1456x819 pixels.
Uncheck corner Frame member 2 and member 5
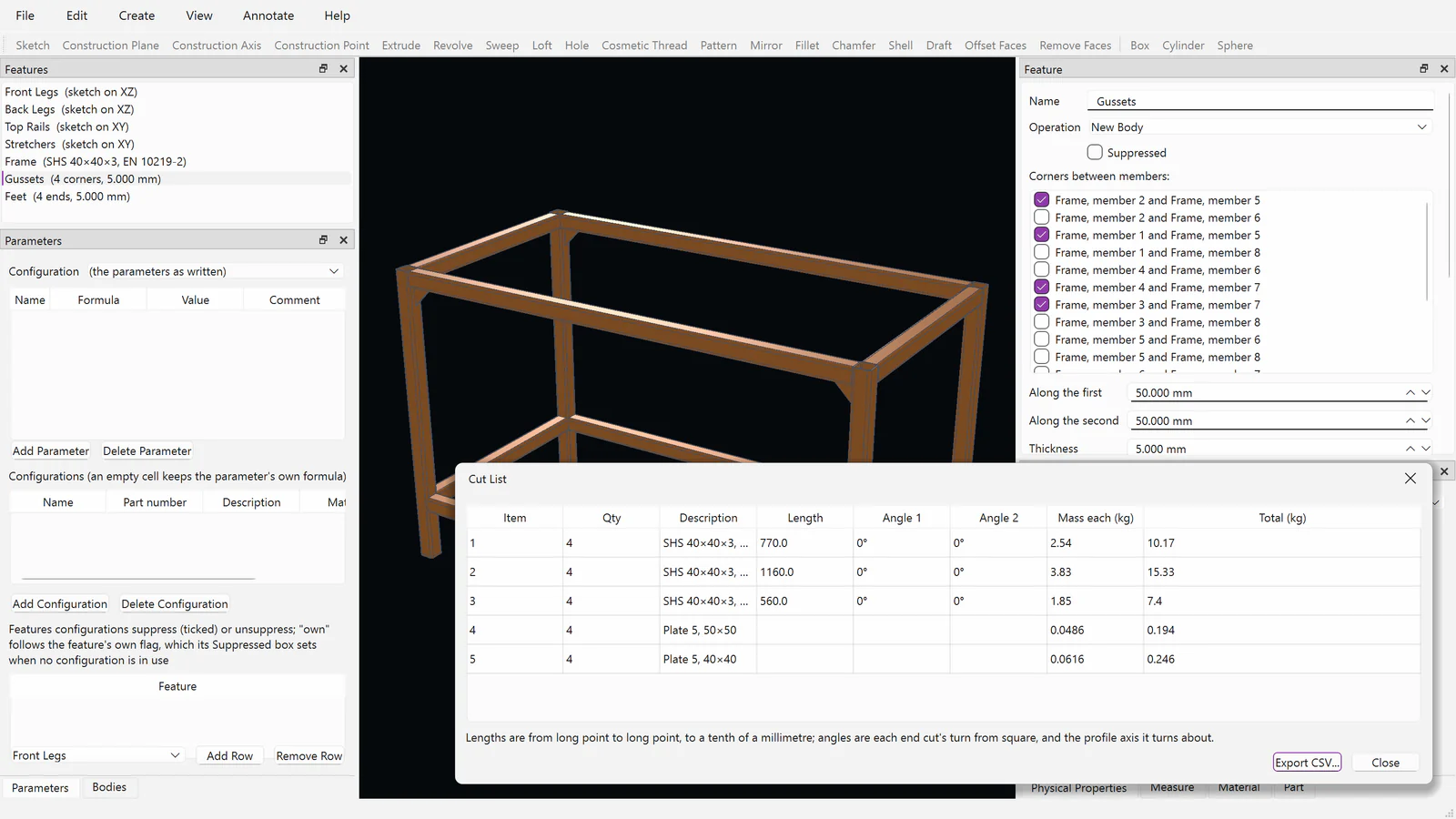(x=1042, y=199)
